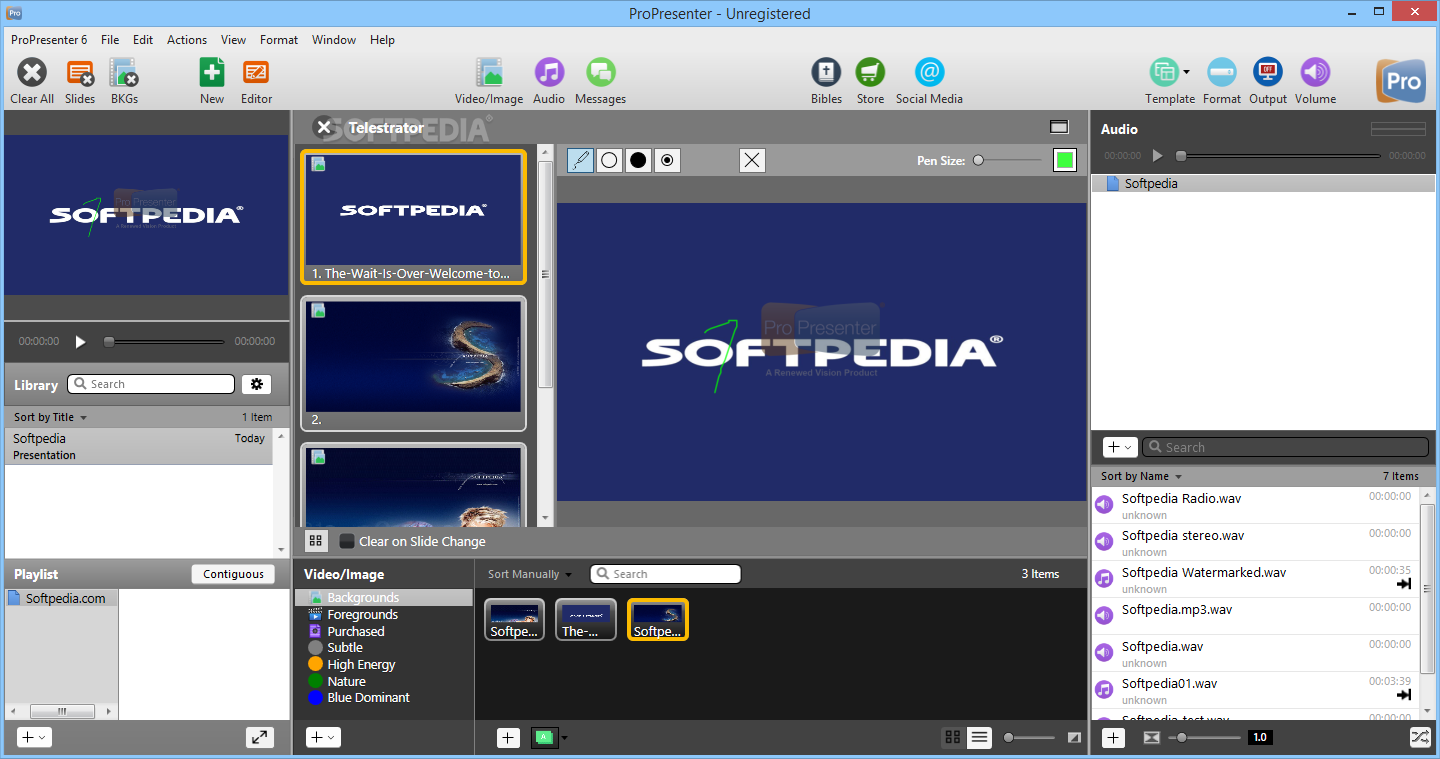Open the File menu

tap(110, 40)
